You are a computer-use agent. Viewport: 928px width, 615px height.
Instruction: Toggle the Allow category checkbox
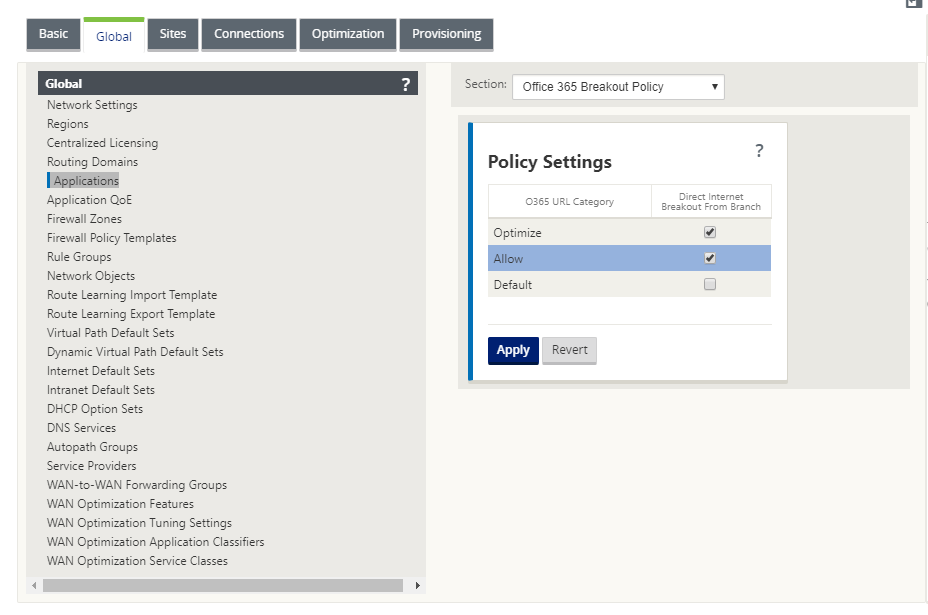(x=710, y=258)
